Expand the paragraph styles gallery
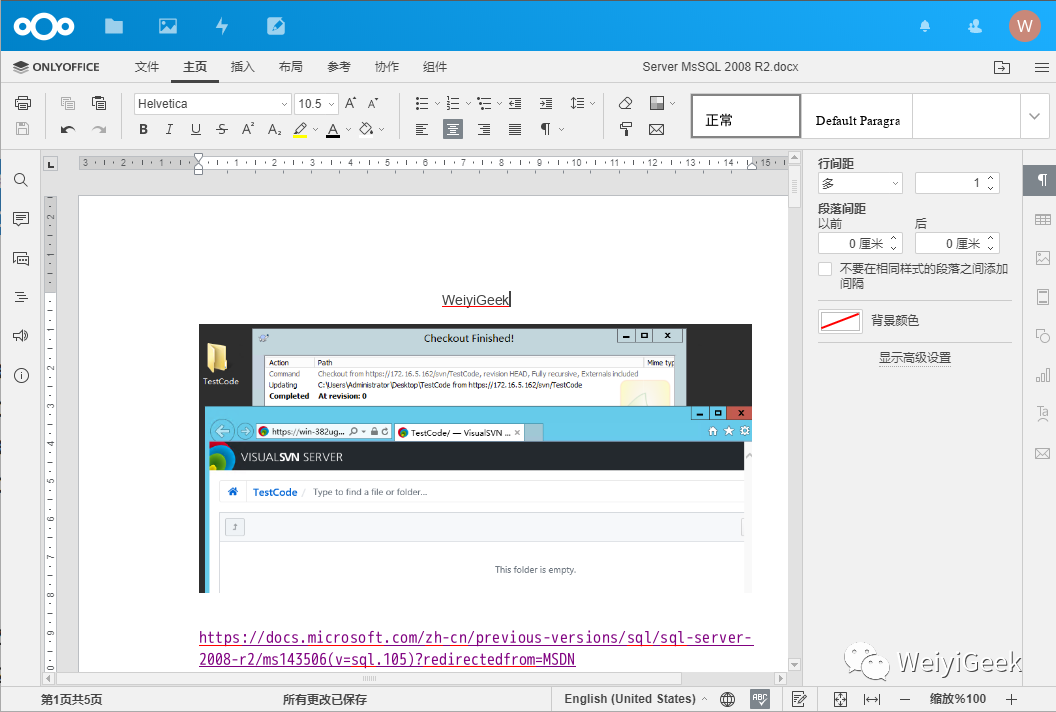Image resolution: width=1056 pixels, height=712 pixels. (1034, 116)
